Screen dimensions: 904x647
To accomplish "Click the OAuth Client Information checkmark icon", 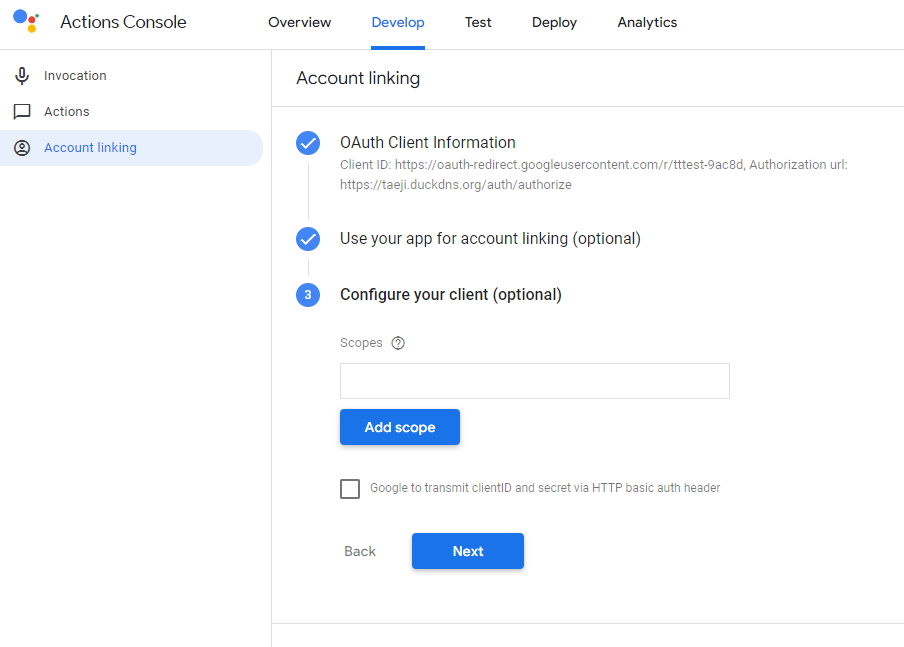I will coord(308,143).
